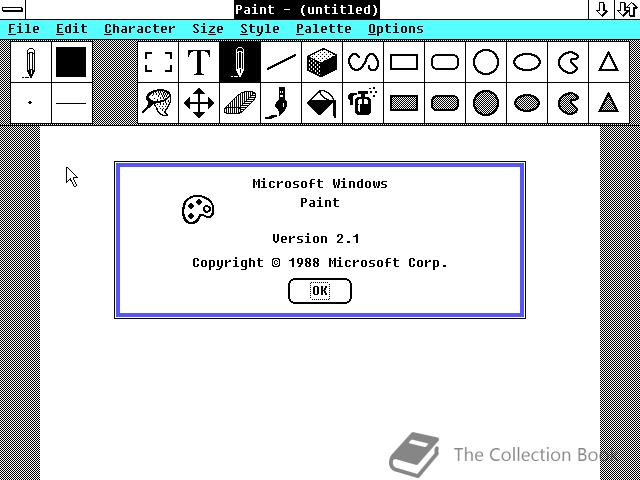Select the Text tool
The width and height of the screenshot is (640, 480).
[199, 62]
